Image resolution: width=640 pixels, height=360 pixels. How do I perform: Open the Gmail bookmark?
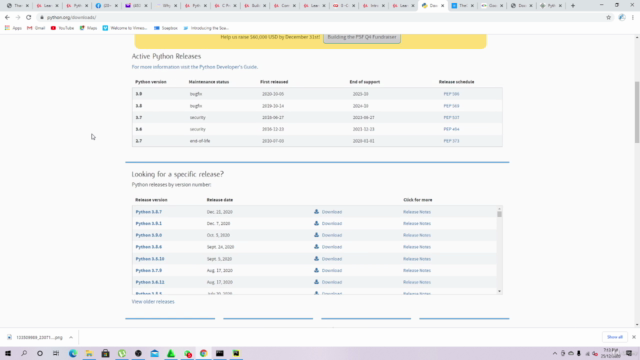coord(36,28)
